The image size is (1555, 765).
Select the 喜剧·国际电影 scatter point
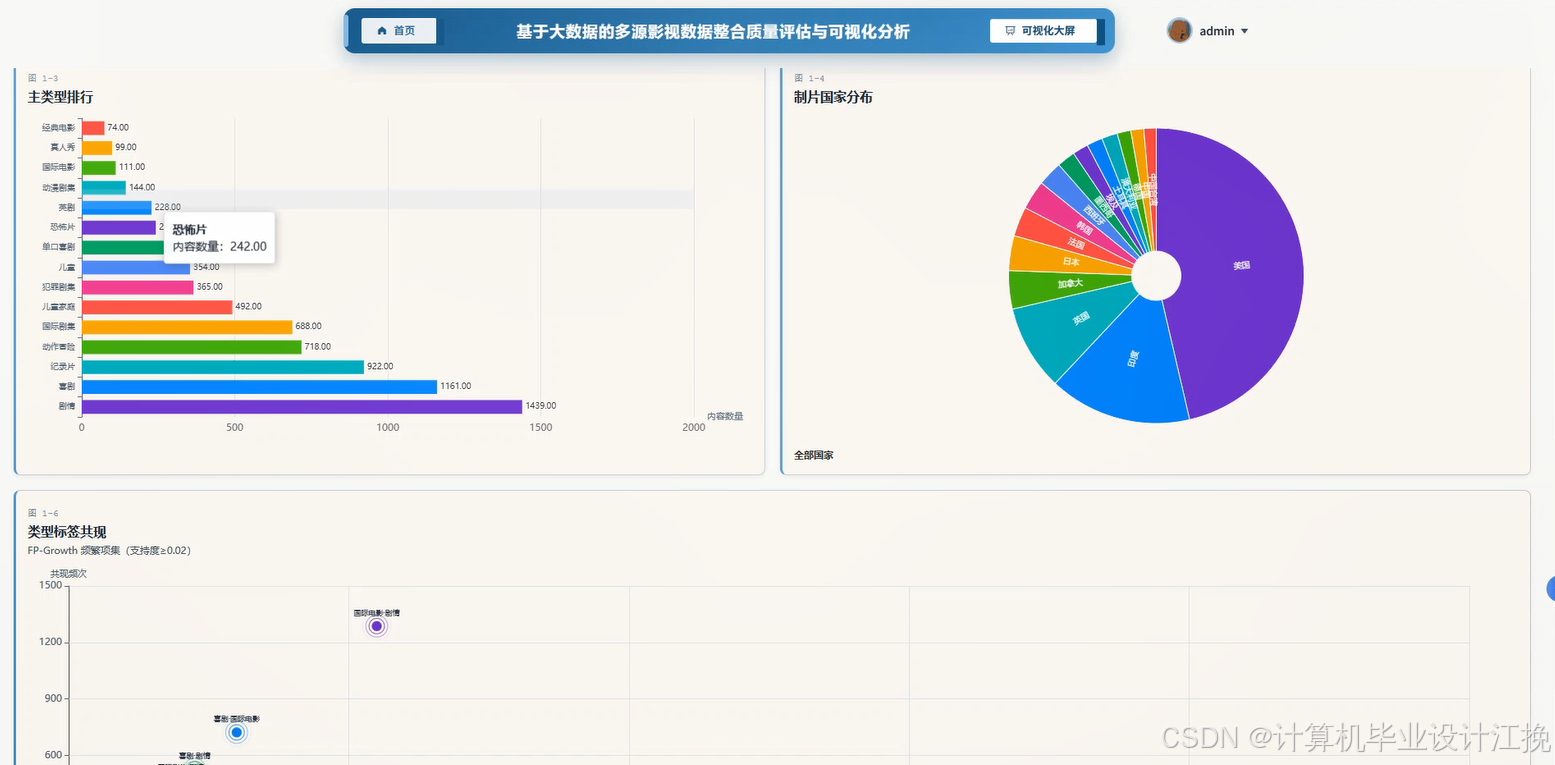click(x=236, y=733)
